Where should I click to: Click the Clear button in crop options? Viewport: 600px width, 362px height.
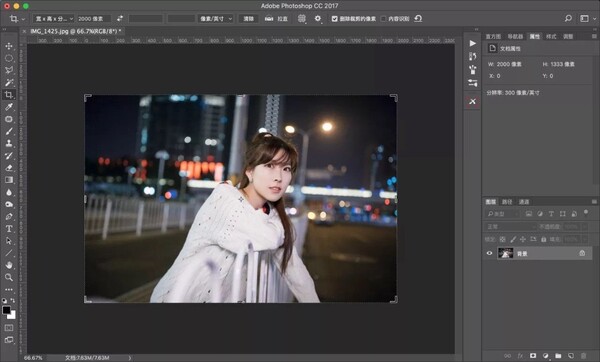[248, 19]
